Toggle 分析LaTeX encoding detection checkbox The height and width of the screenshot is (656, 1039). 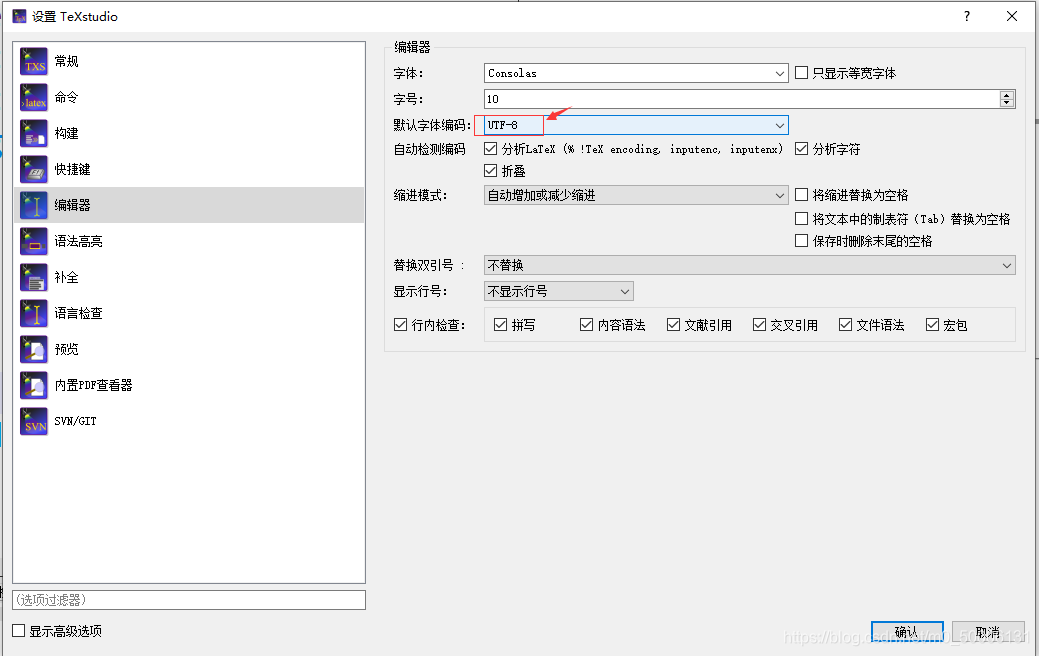(x=490, y=148)
